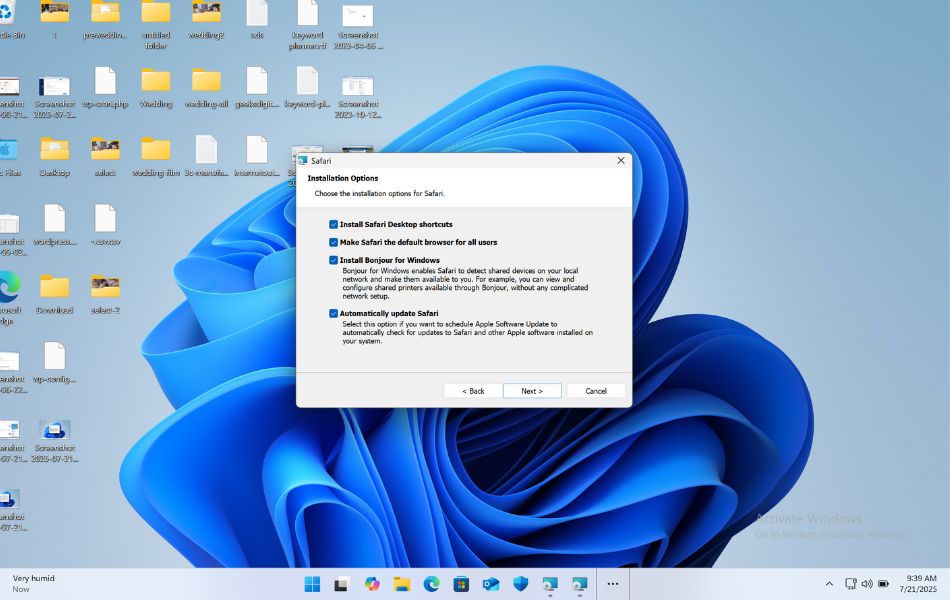
Task: Select the Wedding folder on the desktop
Action: click(x=154, y=80)
